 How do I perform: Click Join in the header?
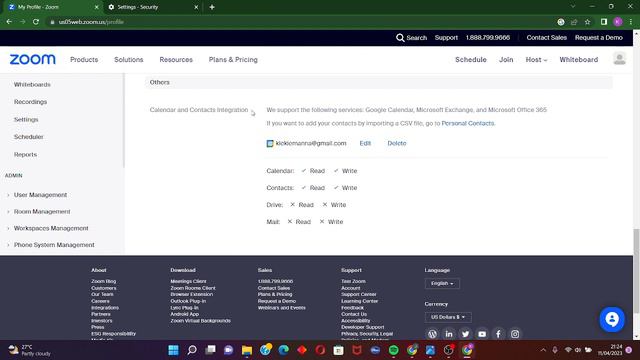coord(506,60)
